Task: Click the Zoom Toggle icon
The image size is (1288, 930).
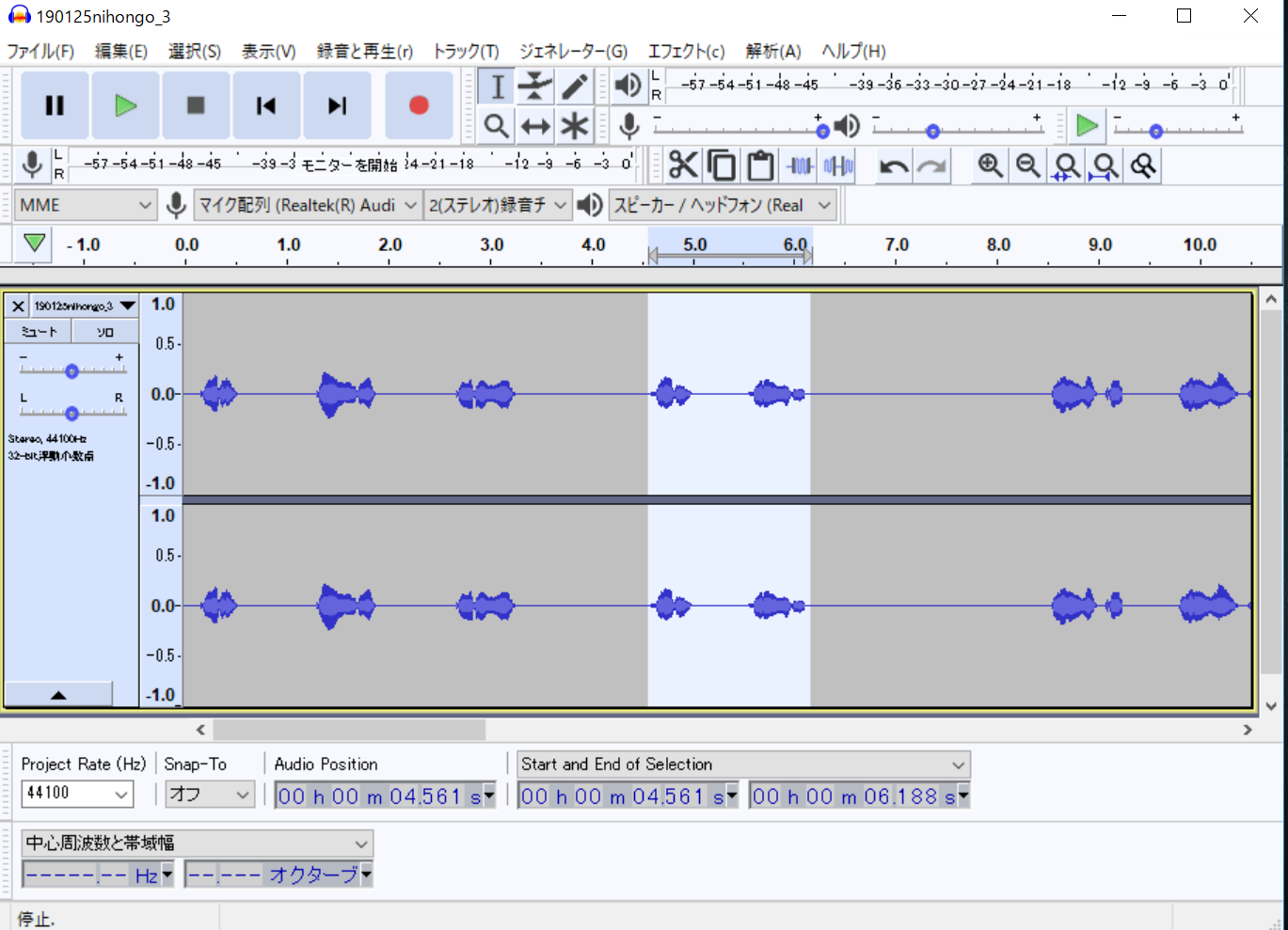Action: pyautogui.click(x=1144, y=166)
